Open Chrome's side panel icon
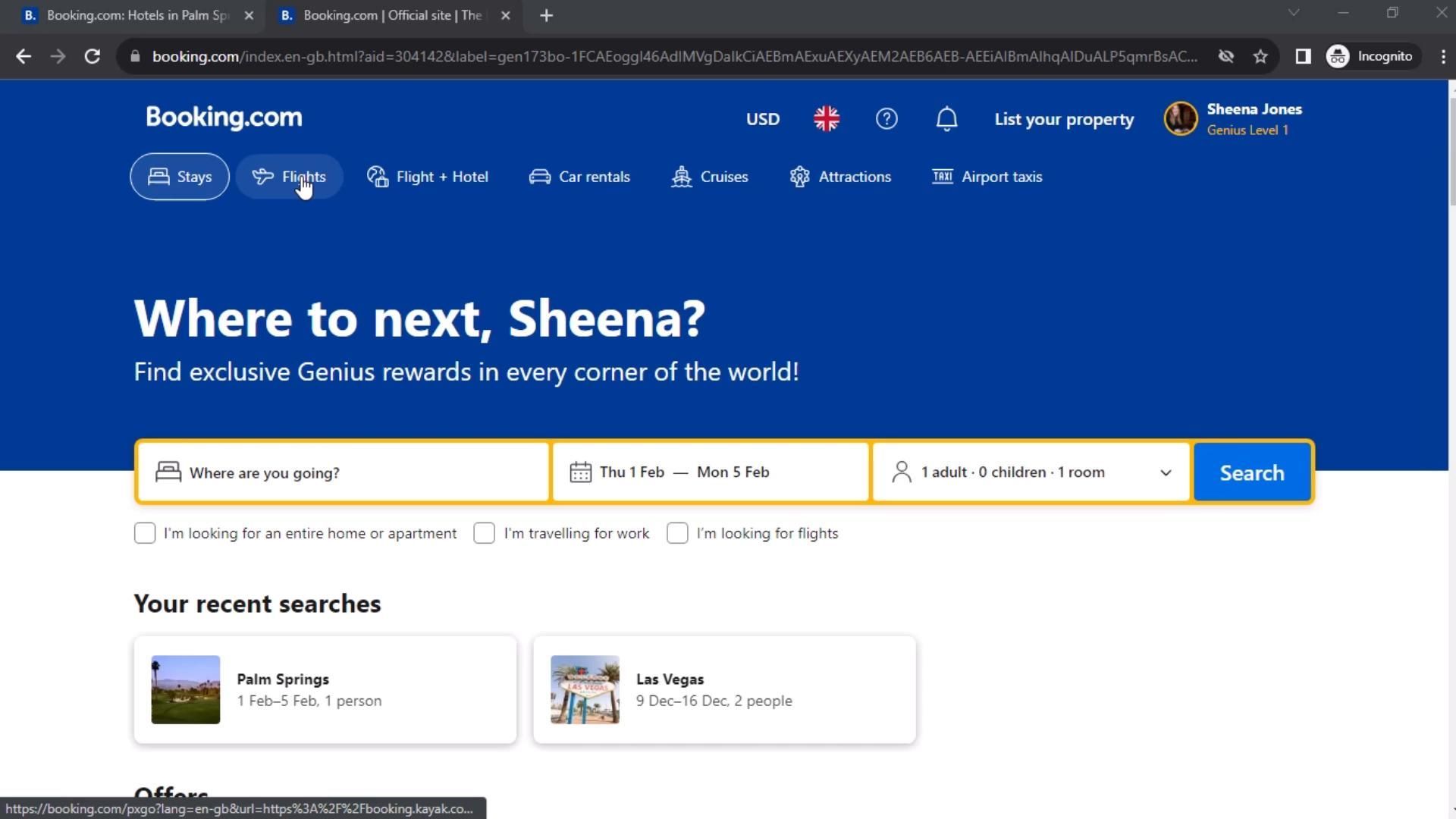The image size is (1456, 819). point(1303,57)
